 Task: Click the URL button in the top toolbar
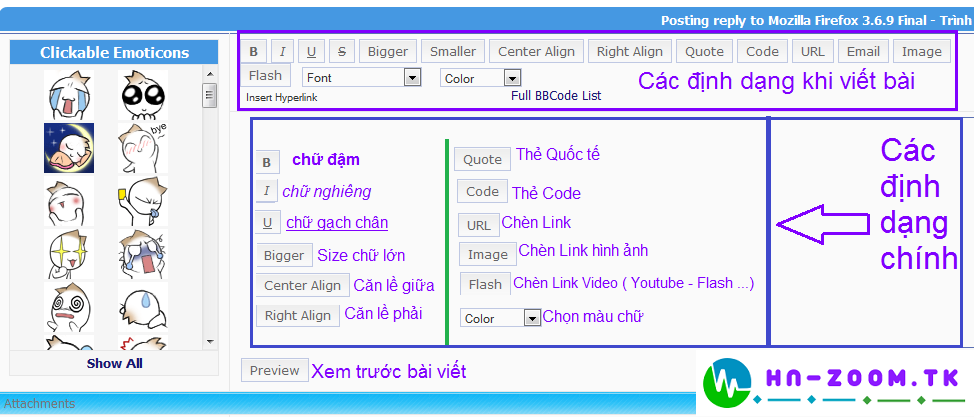(812, 52)
